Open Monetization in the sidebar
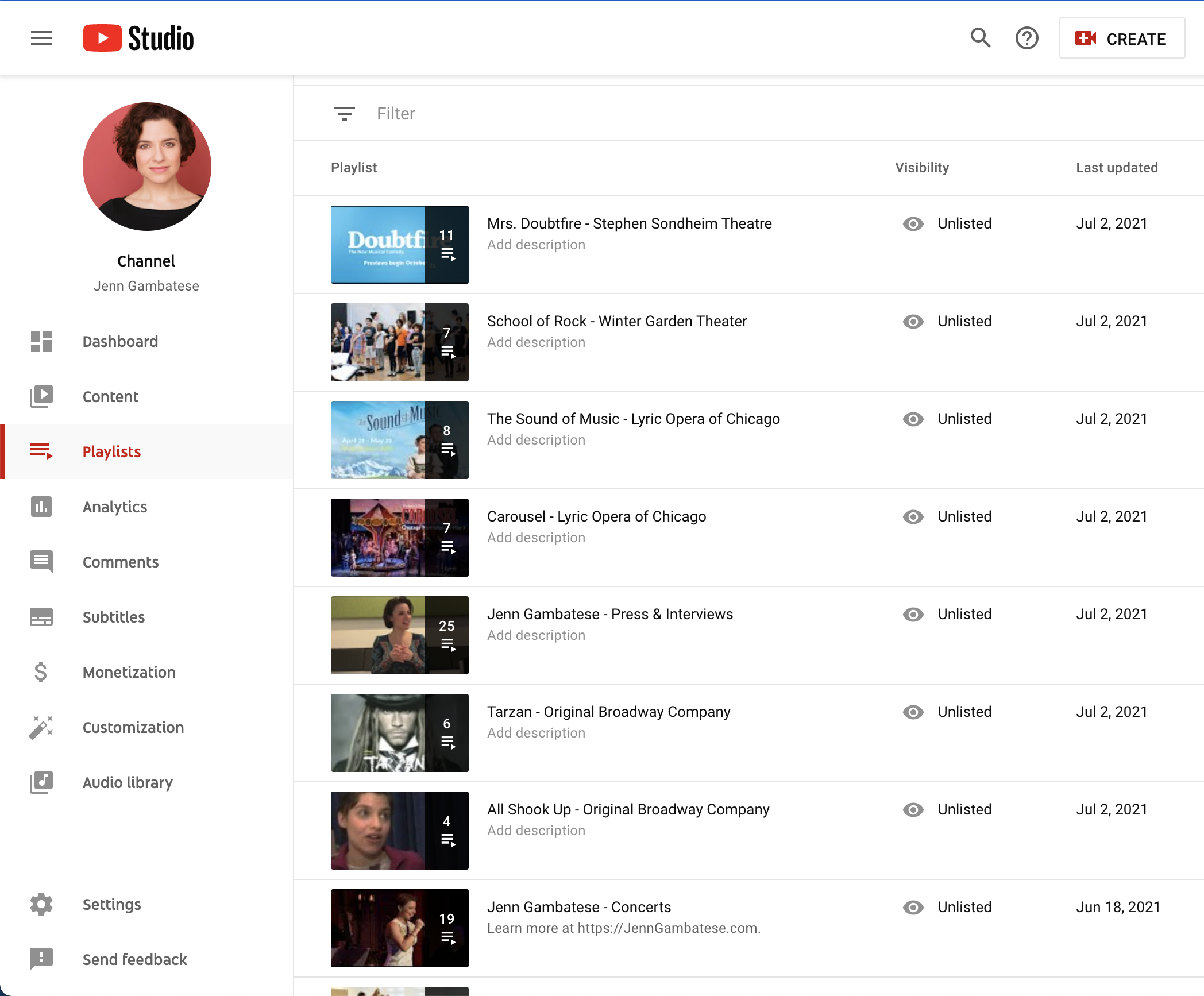 point(147,672)
